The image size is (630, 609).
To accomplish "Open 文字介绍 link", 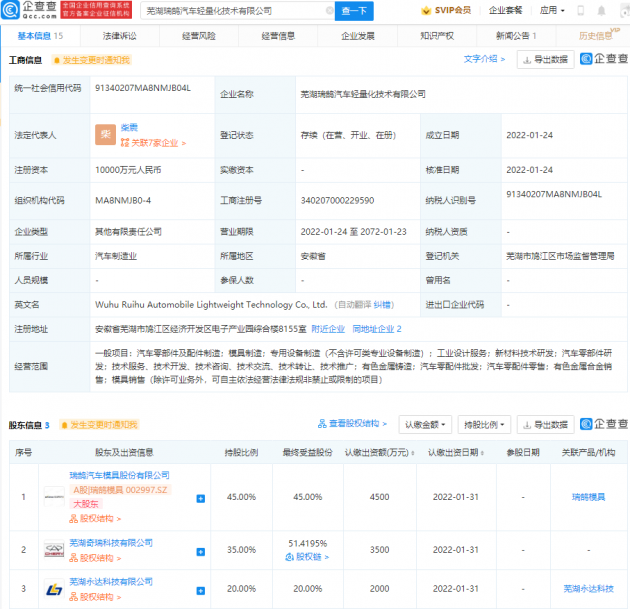I will point(484,59).
